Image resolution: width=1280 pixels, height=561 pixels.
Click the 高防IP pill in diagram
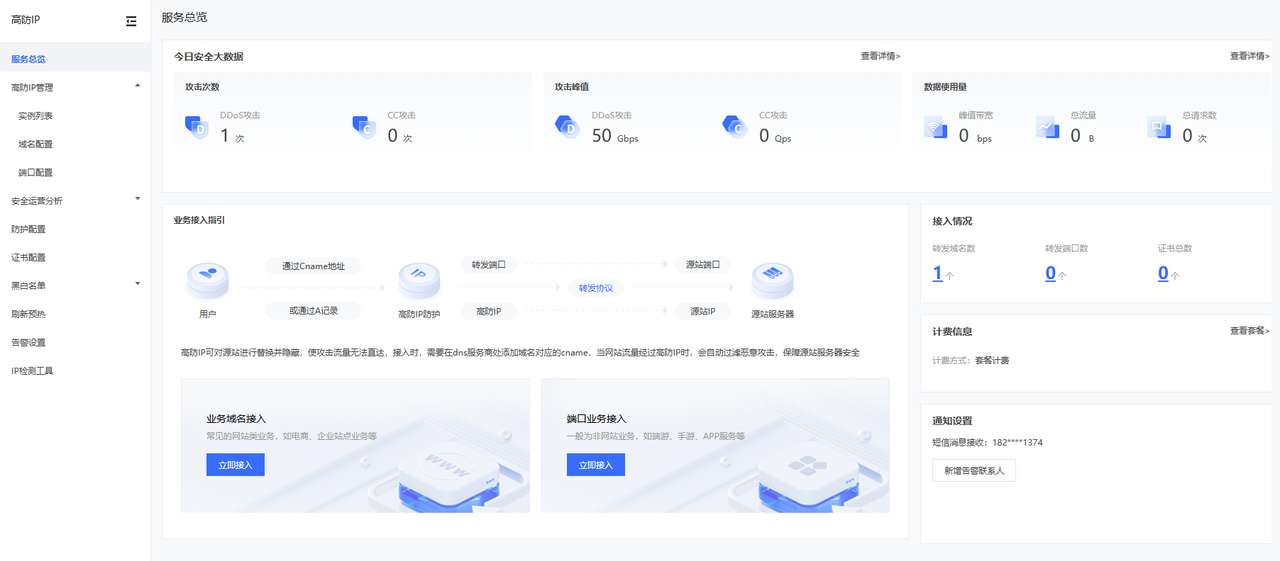tap(489, 312)
